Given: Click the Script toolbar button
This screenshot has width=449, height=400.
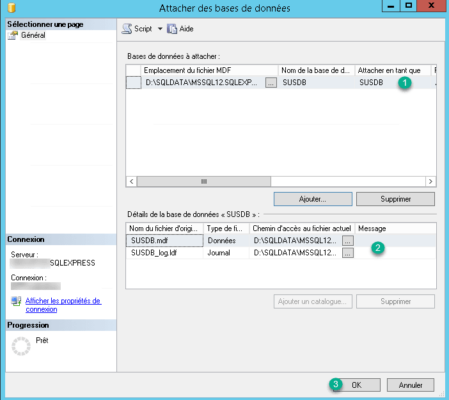Looking at the screenshot, I should pyautogui.click(x=137, y=29).
